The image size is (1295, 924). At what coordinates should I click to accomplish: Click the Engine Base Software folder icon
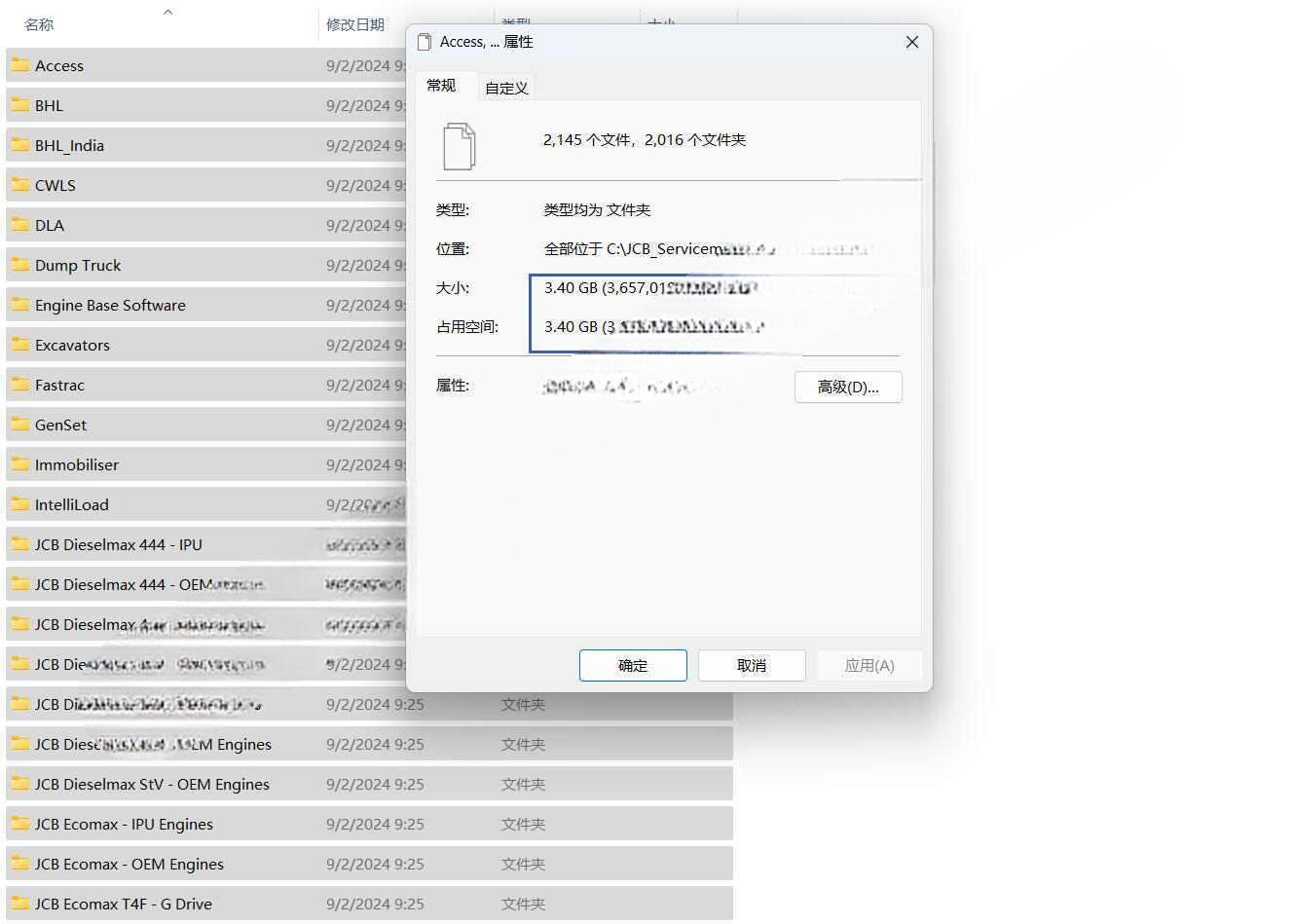[x=21, y=305]
